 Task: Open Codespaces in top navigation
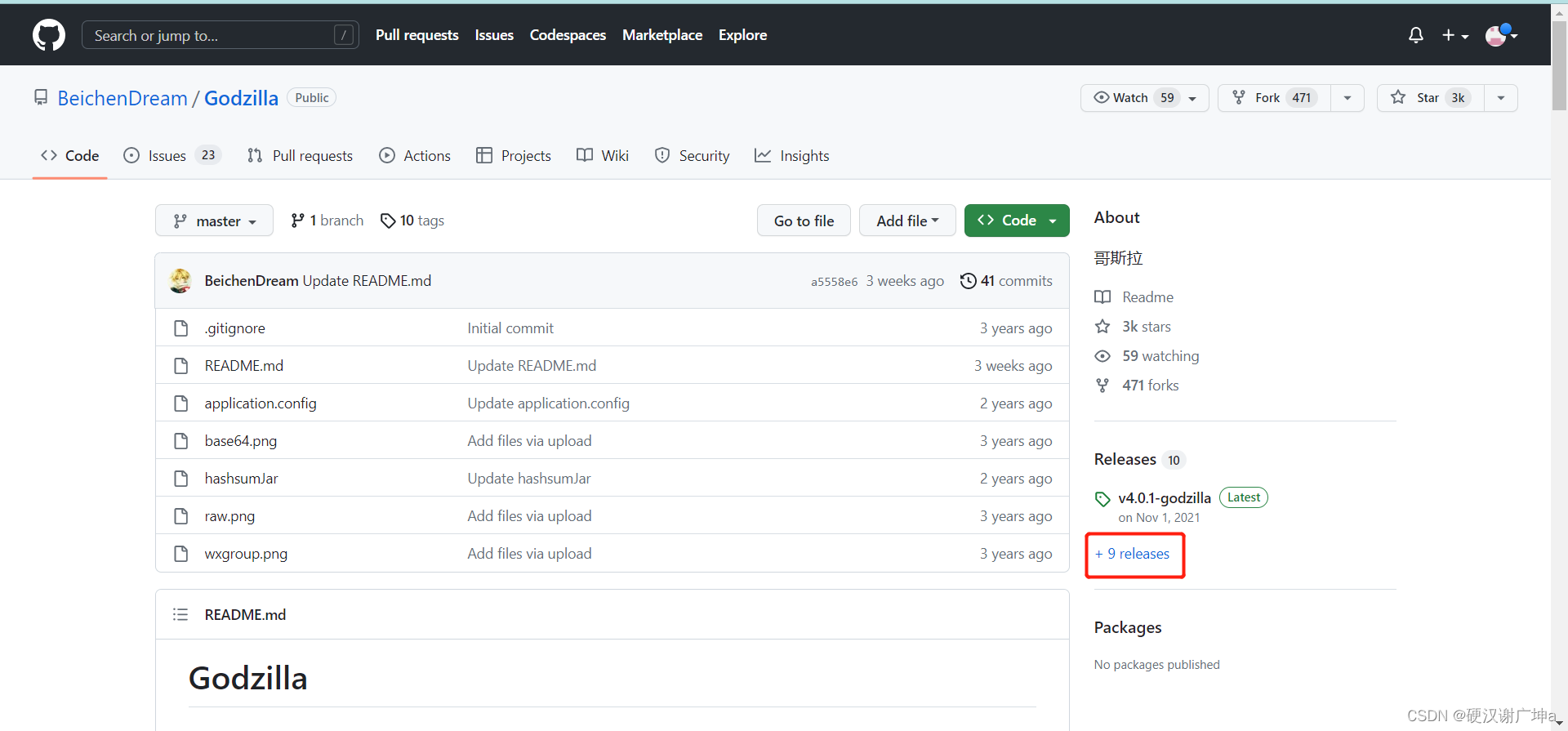pos(568,35)
